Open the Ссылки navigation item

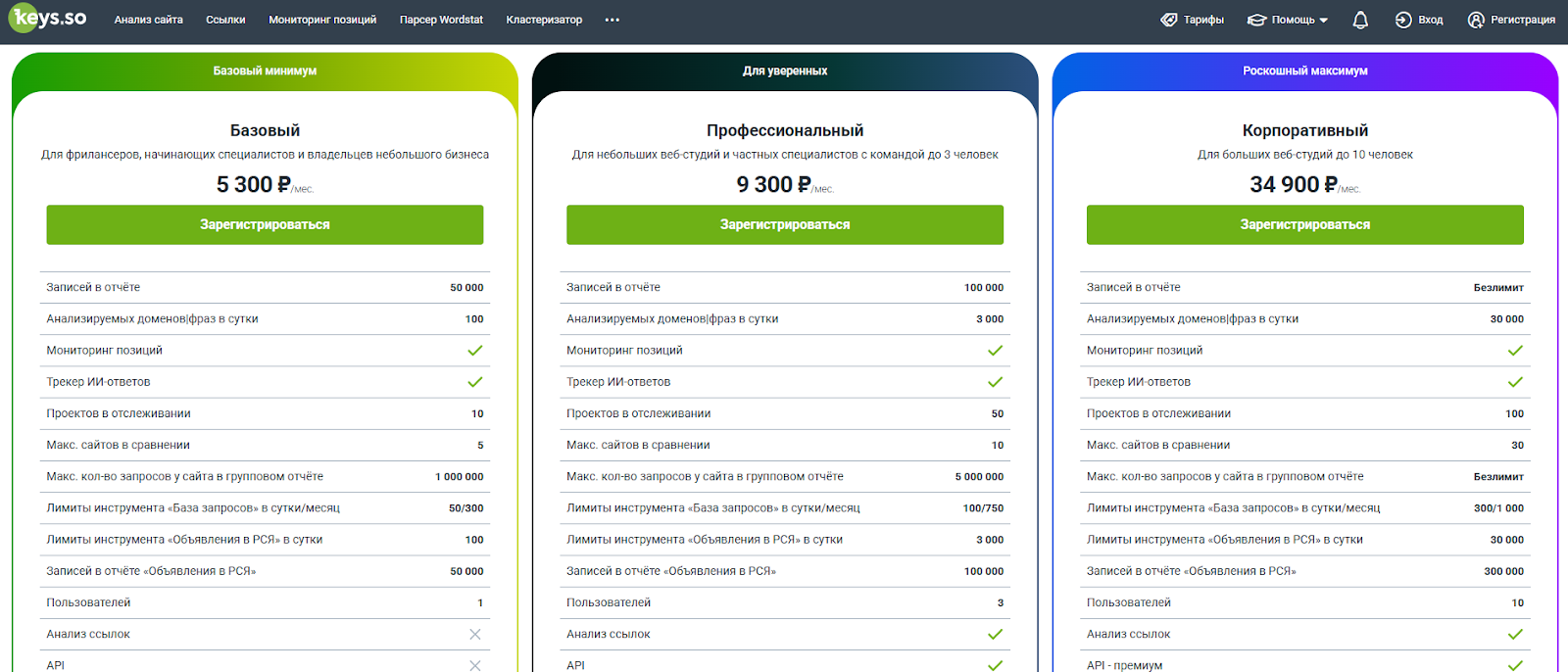pyautogui.click(x=225, y=20)
